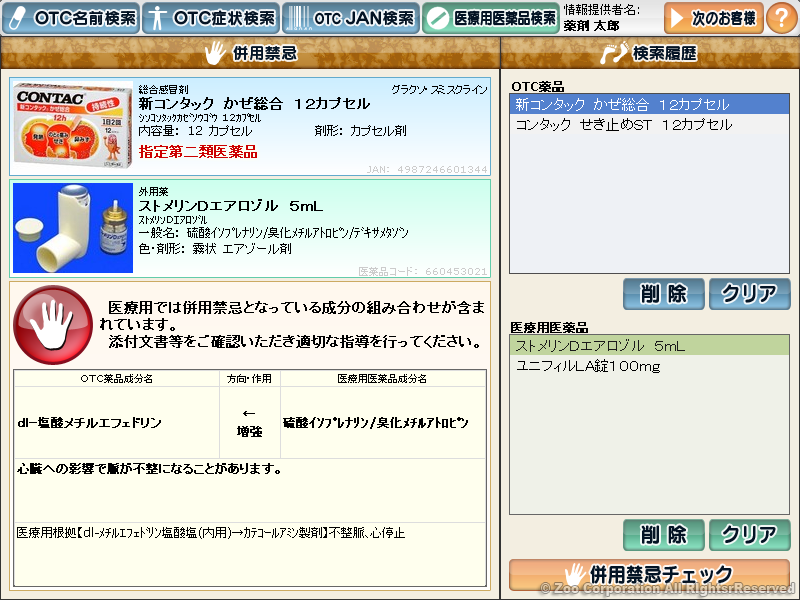Image resolution: width=800 pixels, height=600 pixels.
Task: Click クリア under the OTC薬品 list
Action: [749, 293]
